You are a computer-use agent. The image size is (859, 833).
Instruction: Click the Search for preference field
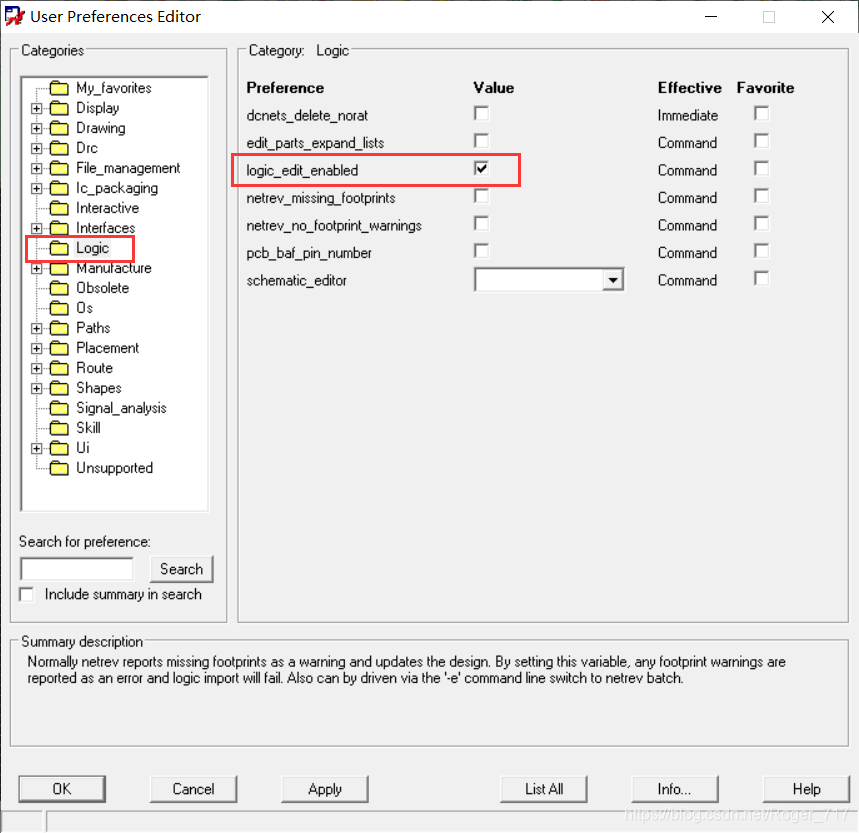tap(77, 569)
